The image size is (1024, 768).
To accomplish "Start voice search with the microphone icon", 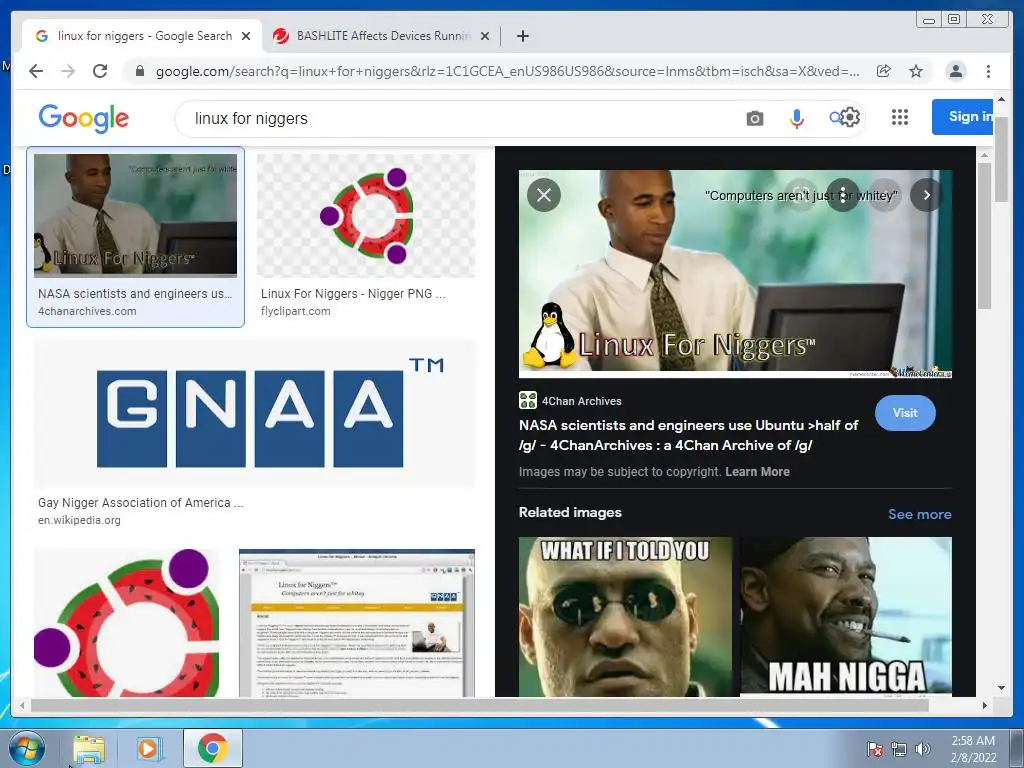I will (796, 118).
